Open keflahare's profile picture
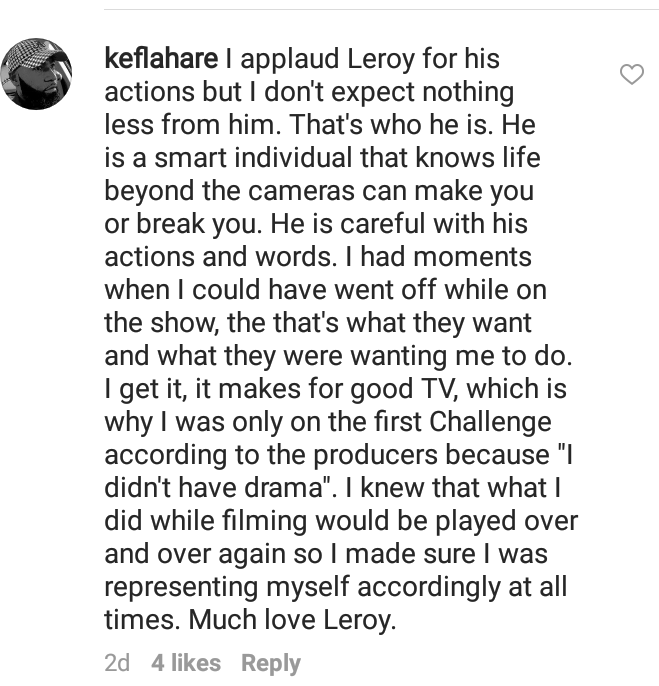The image size is (659, 686). pyautogui.click(x=36, y=74)
